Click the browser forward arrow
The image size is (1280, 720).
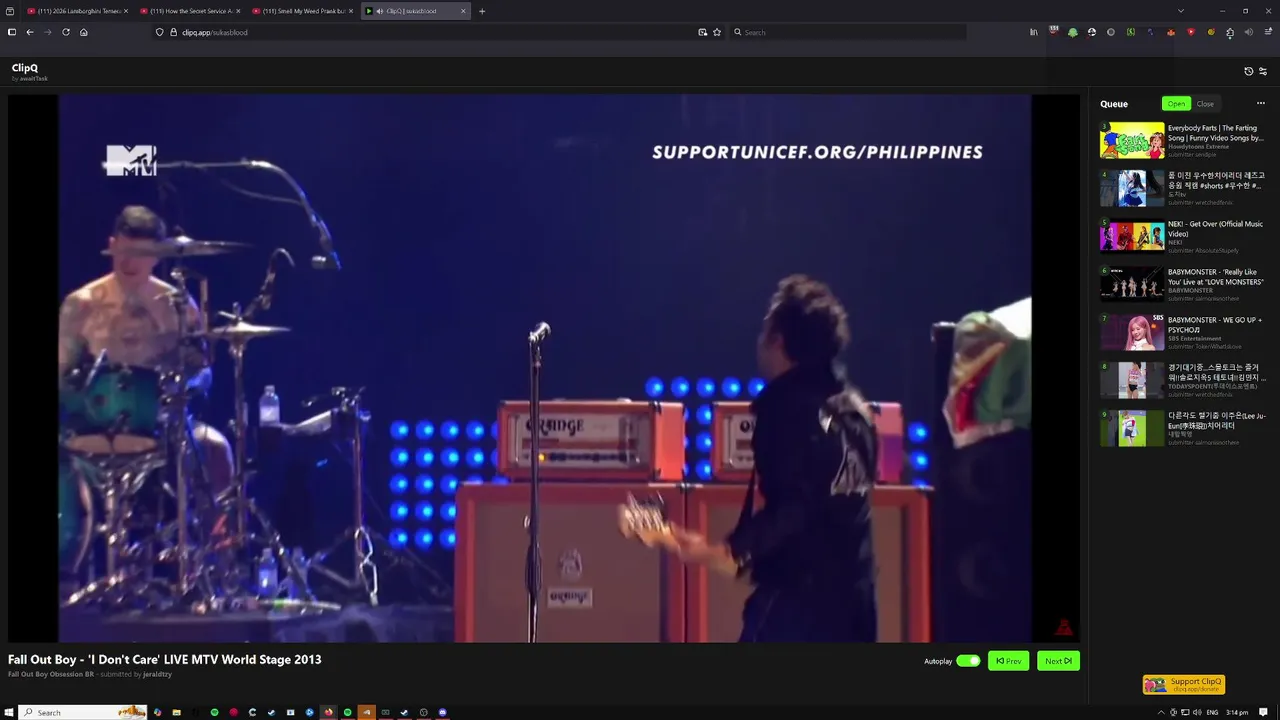click(47, 32)
